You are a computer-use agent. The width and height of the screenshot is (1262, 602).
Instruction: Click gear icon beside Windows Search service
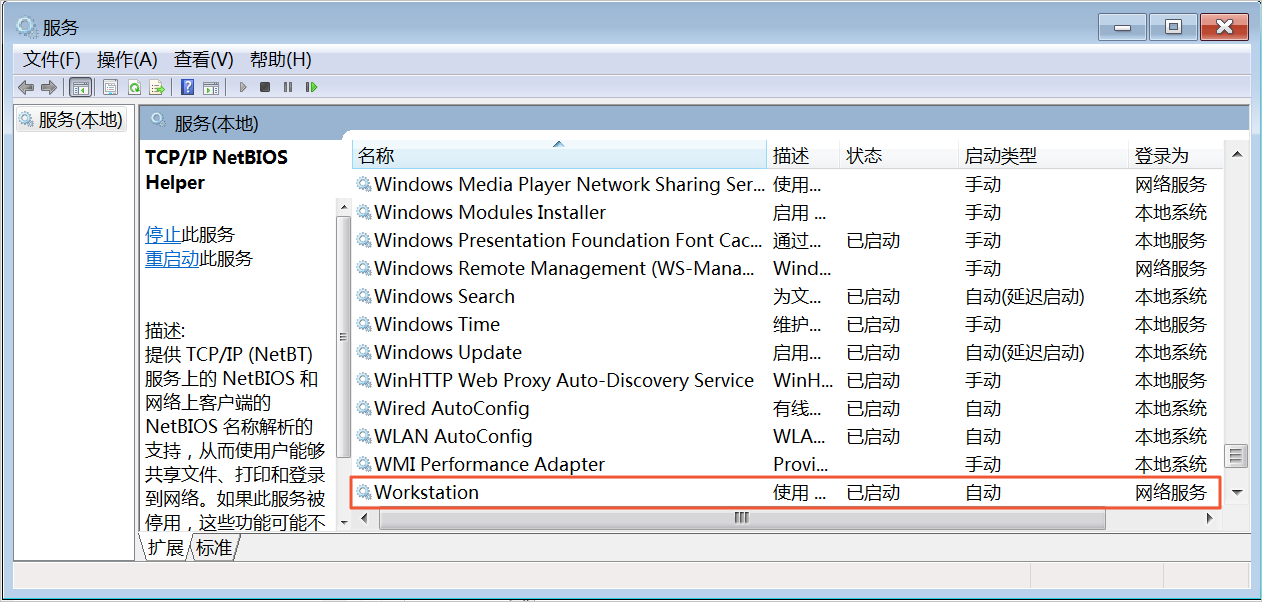click(x=364, y=296)
